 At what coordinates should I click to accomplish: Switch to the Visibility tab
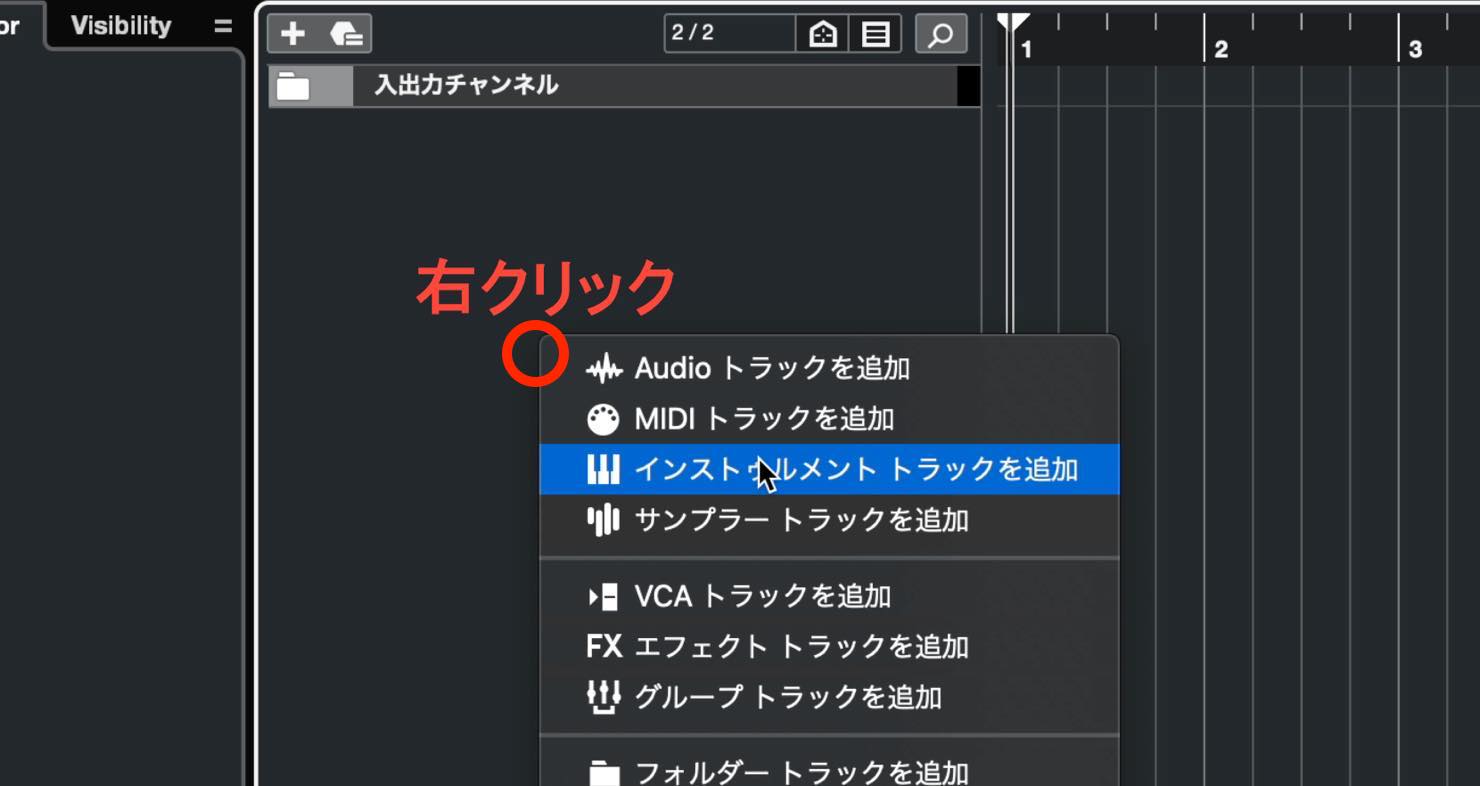(x=121, y=25)
